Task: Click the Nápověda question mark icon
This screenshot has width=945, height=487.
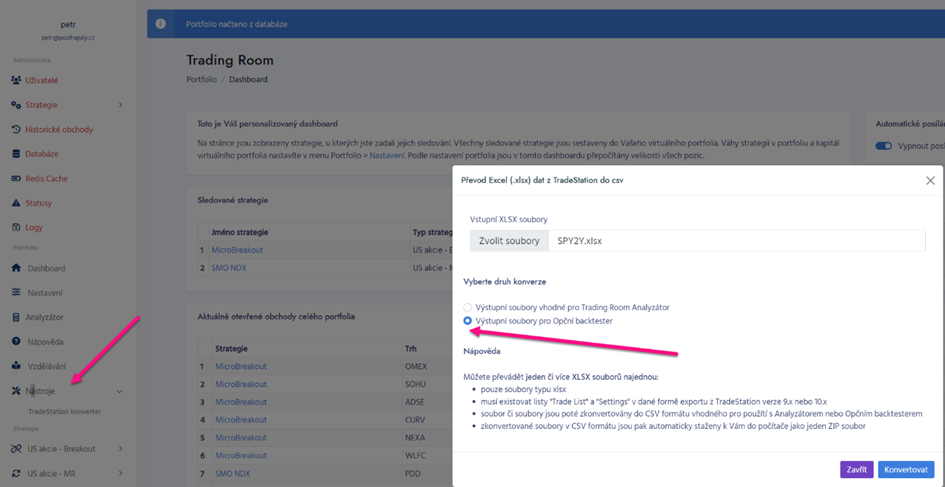Action: point(16,342)
